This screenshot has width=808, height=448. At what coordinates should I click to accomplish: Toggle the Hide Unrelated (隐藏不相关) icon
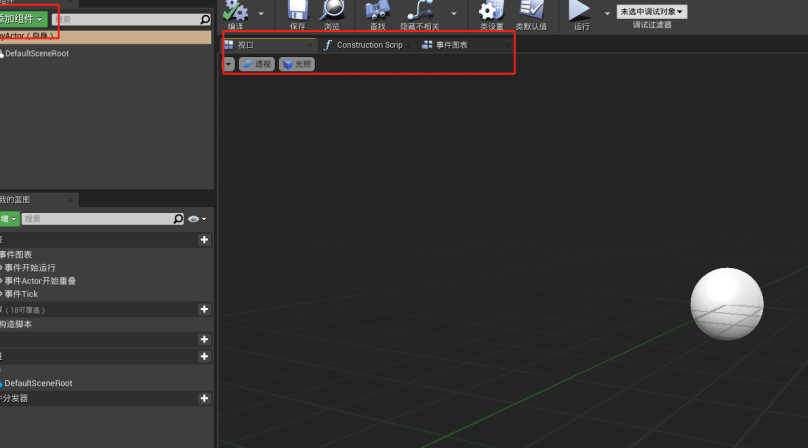pos(419,12)
